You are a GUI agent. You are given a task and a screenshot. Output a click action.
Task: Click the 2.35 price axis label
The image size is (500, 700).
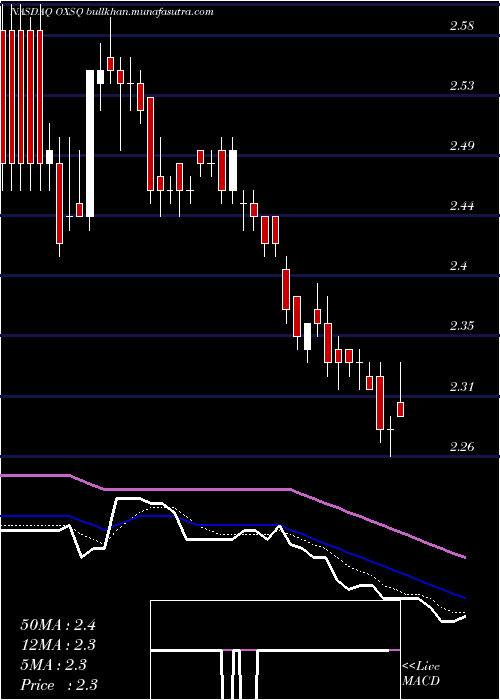(462, 325)
